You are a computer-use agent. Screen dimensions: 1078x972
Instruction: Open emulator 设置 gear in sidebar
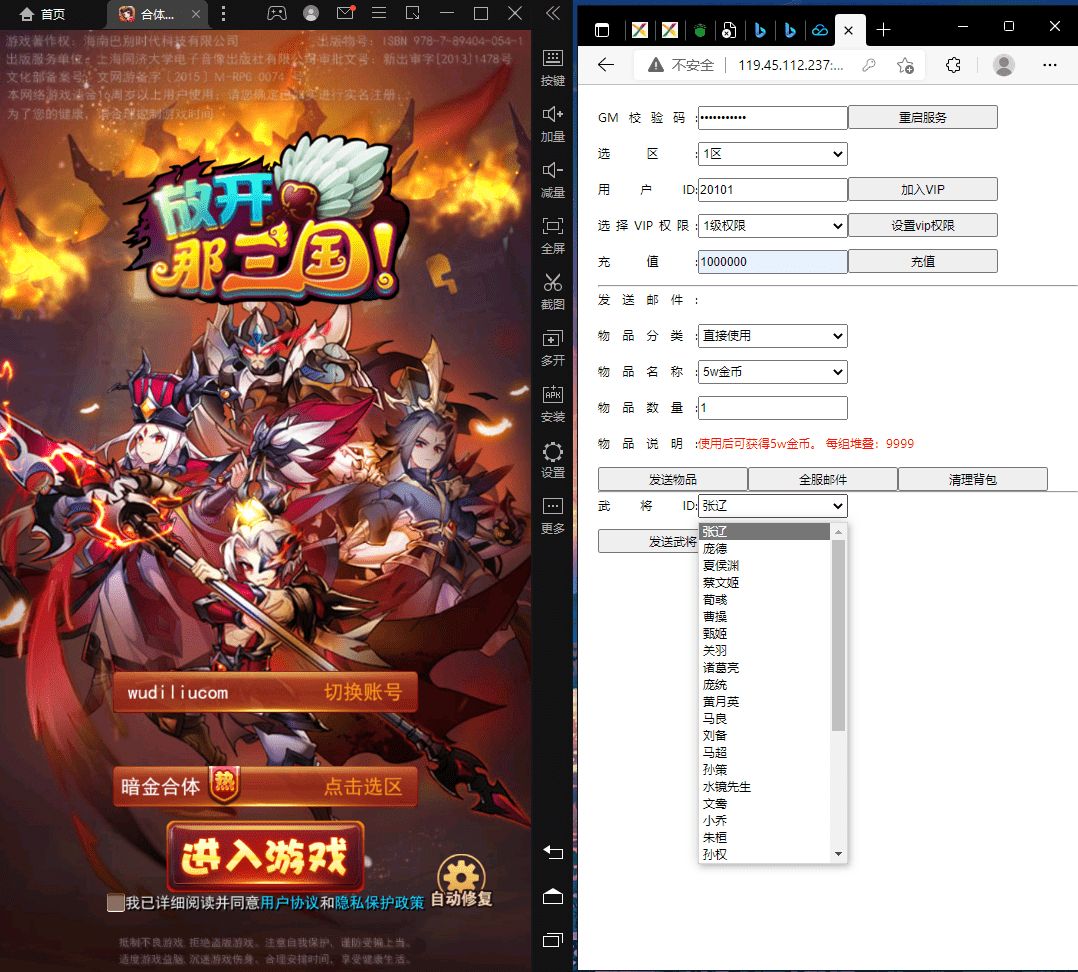point(552,460)
